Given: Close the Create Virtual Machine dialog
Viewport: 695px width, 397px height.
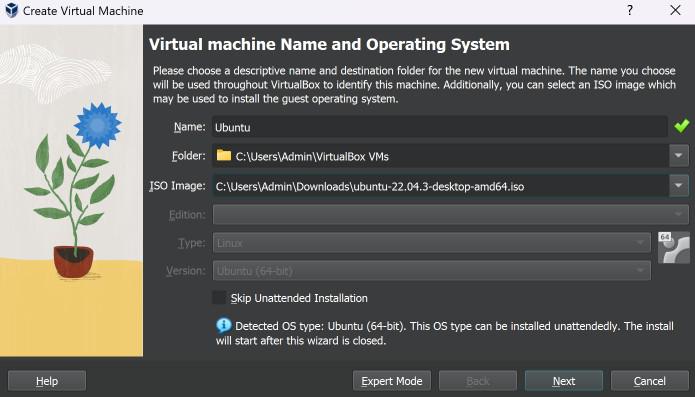Looking at the screenshot, I should click(675, 10).
